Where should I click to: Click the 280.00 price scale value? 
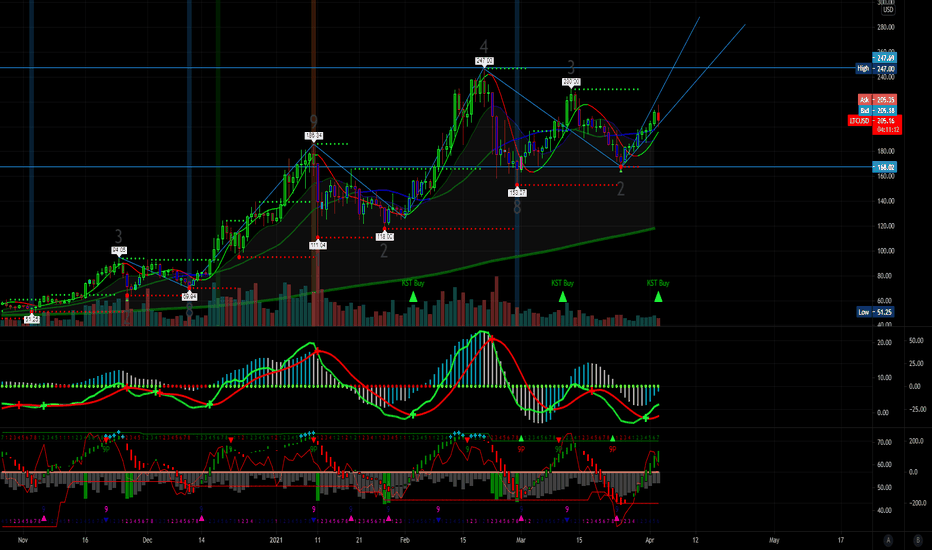886,27
